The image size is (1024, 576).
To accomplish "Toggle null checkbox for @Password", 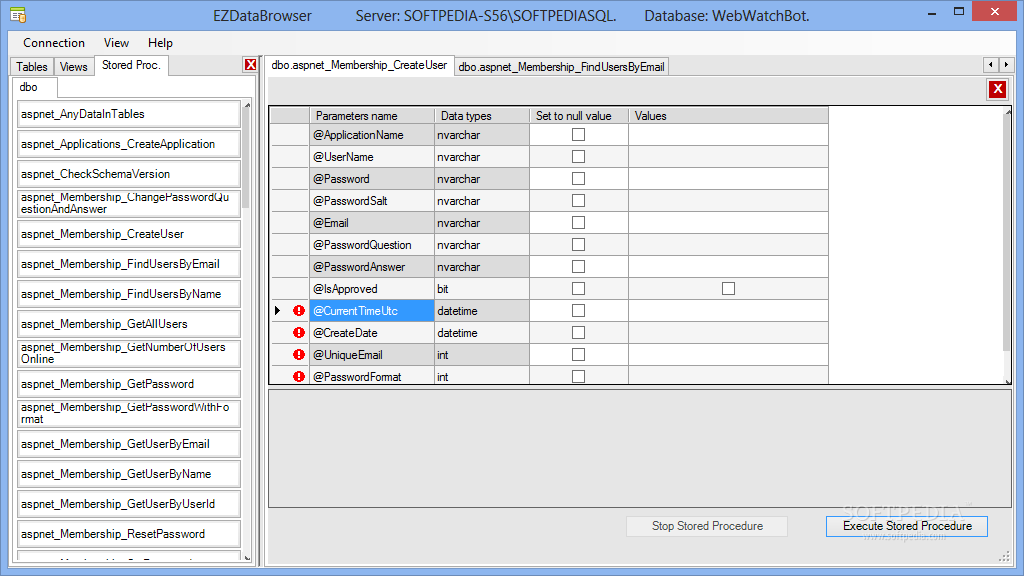I will tap(579, 178).
